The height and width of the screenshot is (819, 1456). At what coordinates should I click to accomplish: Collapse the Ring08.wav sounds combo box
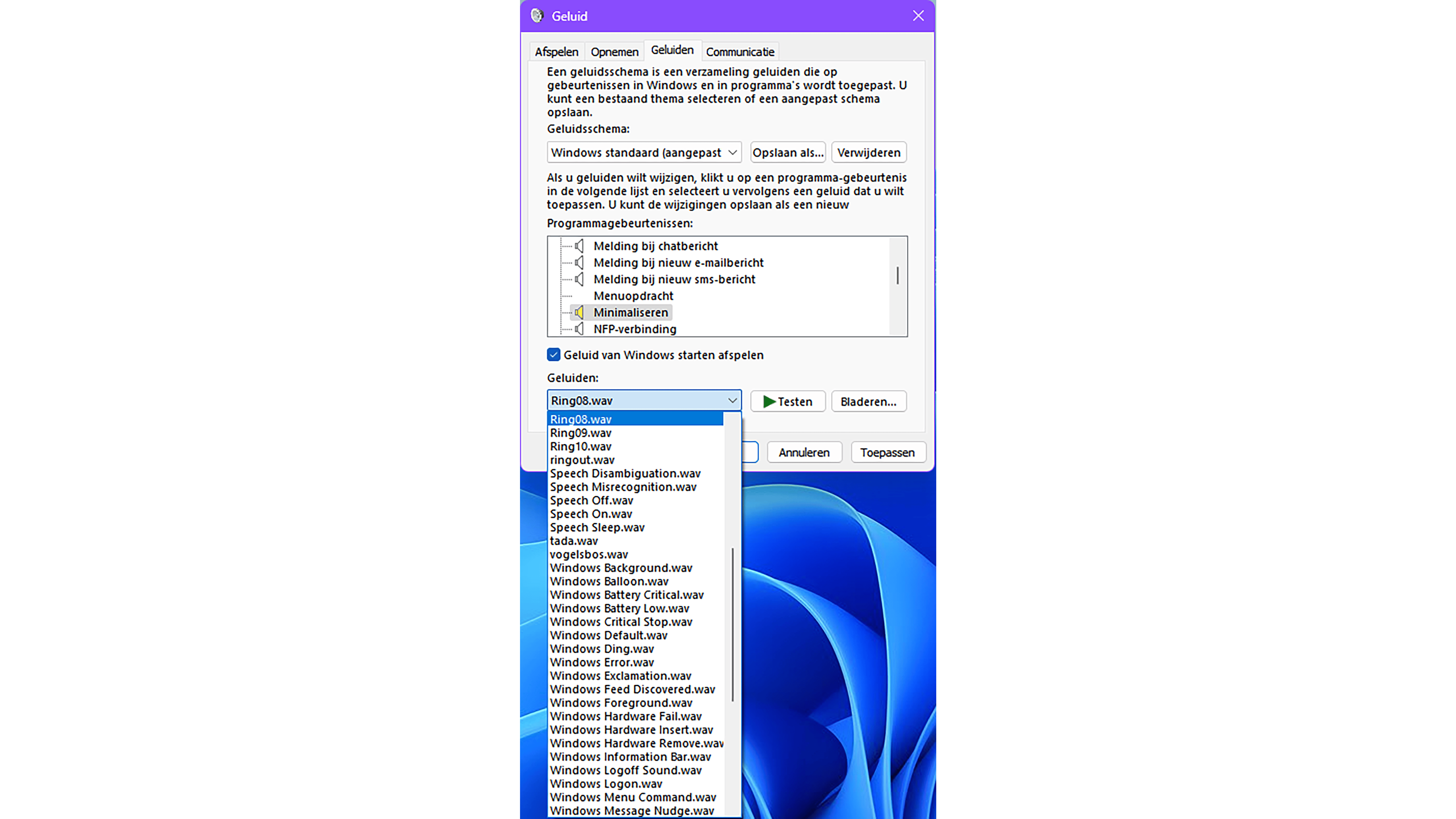point(732,401)
